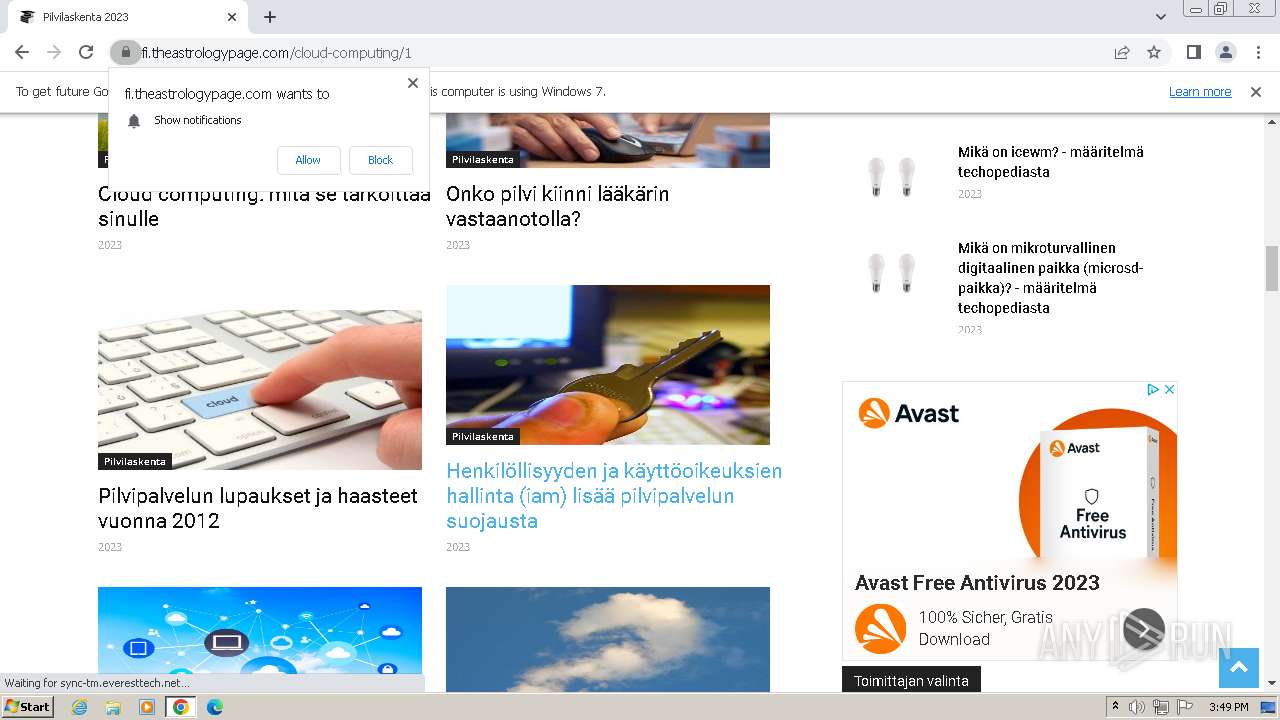Open article Pilvipalvelun lupaukset ja haasteet
This screenshot has width=1280, height=720.
[258, 508]
